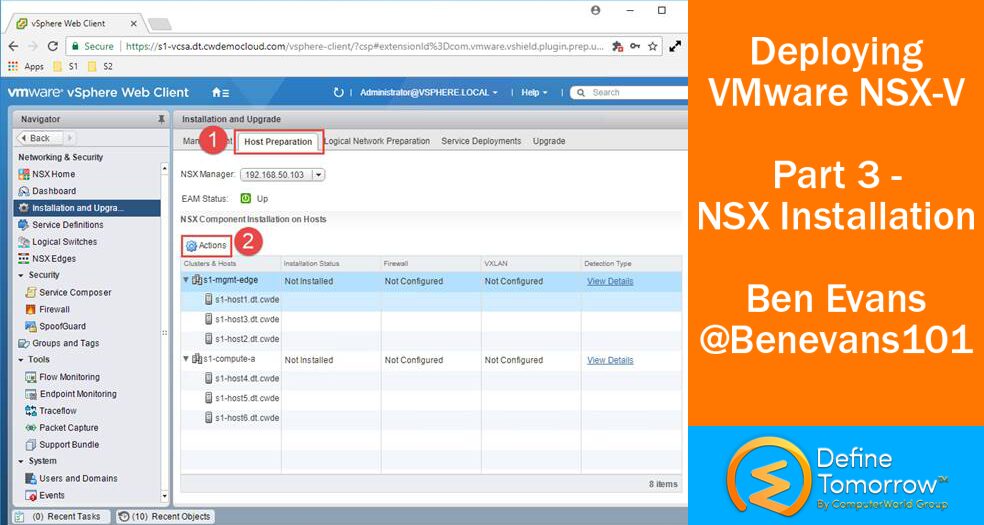Screen dimensions: 984x525
Task: Open Logical Switches
Action: 58,241
